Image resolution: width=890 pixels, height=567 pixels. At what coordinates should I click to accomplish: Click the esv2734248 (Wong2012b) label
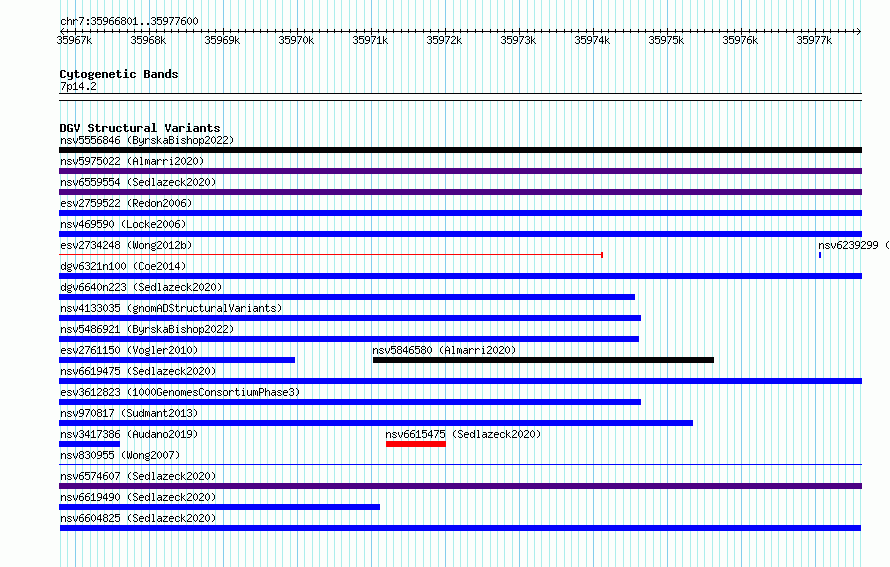(x=126, y=245)
